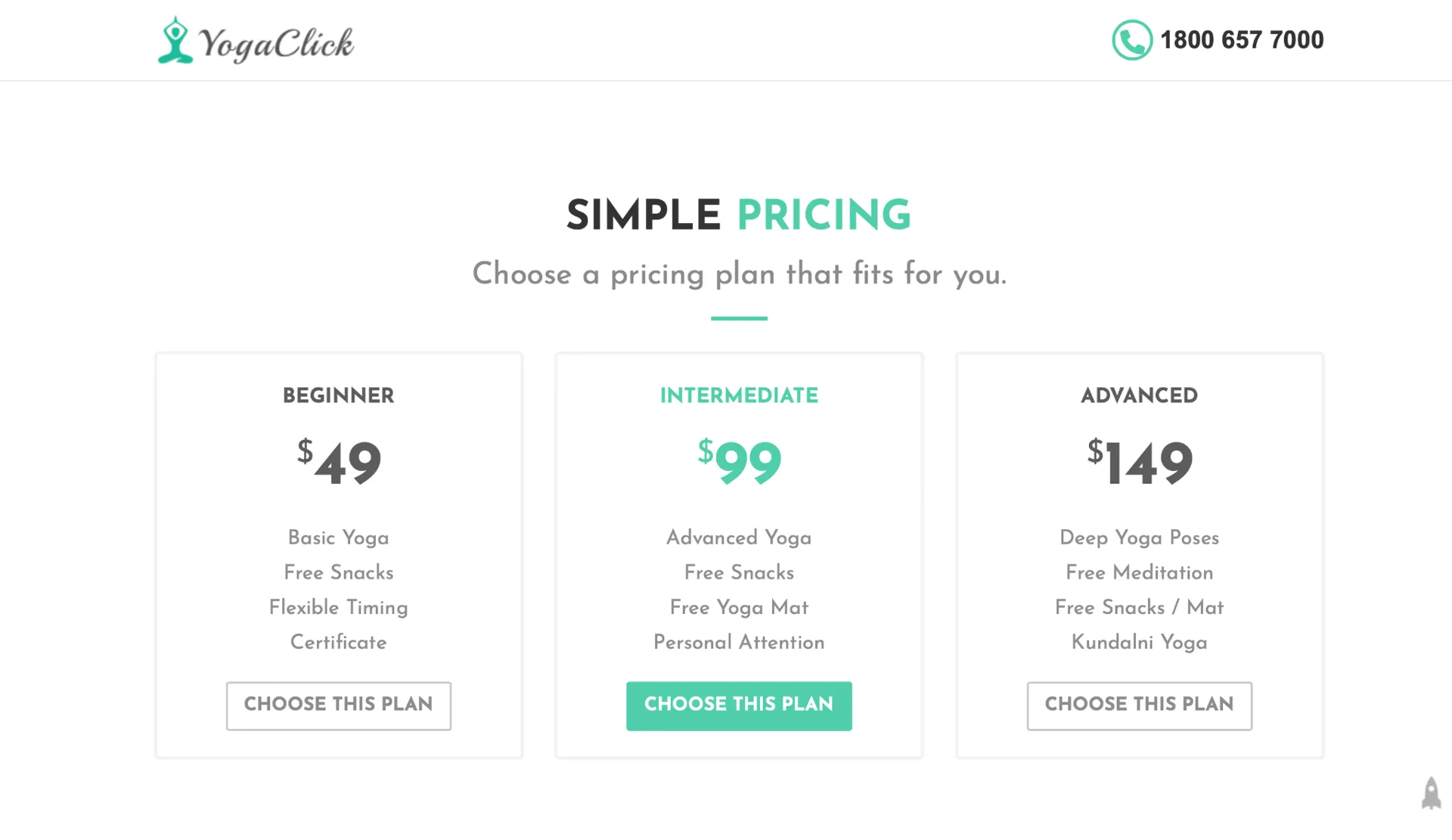Click the YogaClick script logo text
Viewport: 1452px width, 840px height.
coord(276,43)
